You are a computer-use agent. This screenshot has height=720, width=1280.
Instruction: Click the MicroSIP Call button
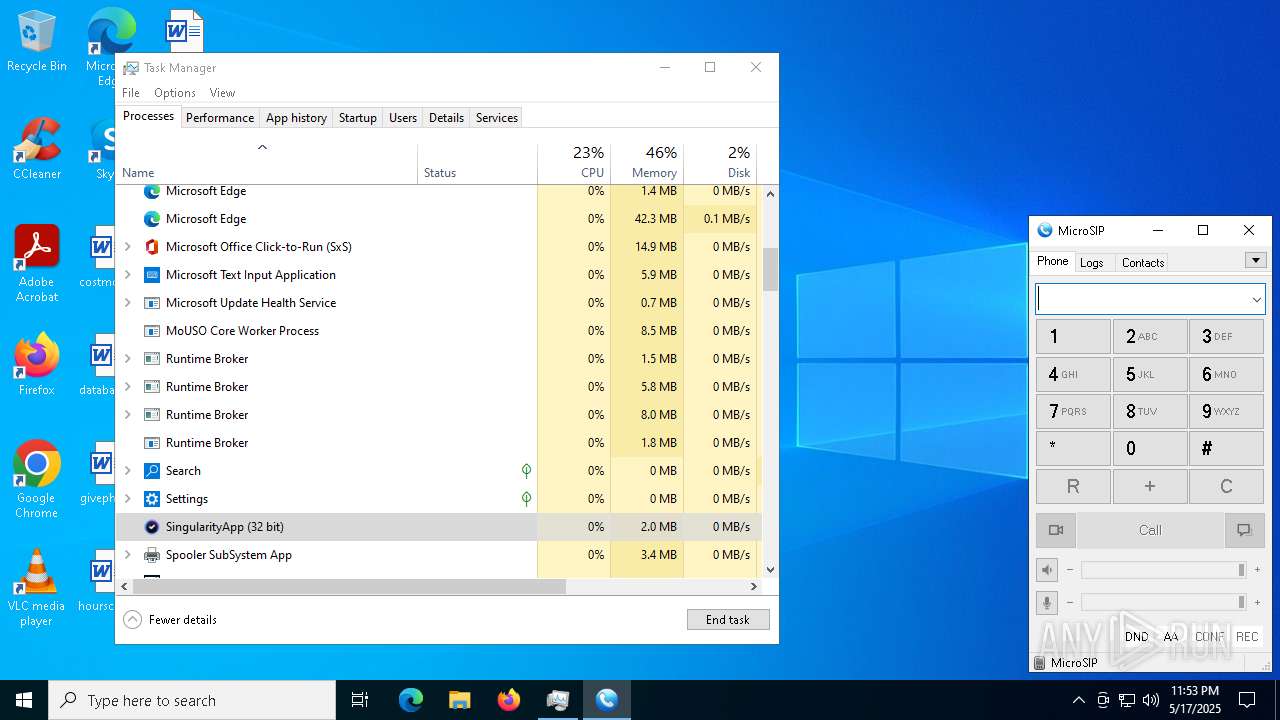tap(1150, 530)
